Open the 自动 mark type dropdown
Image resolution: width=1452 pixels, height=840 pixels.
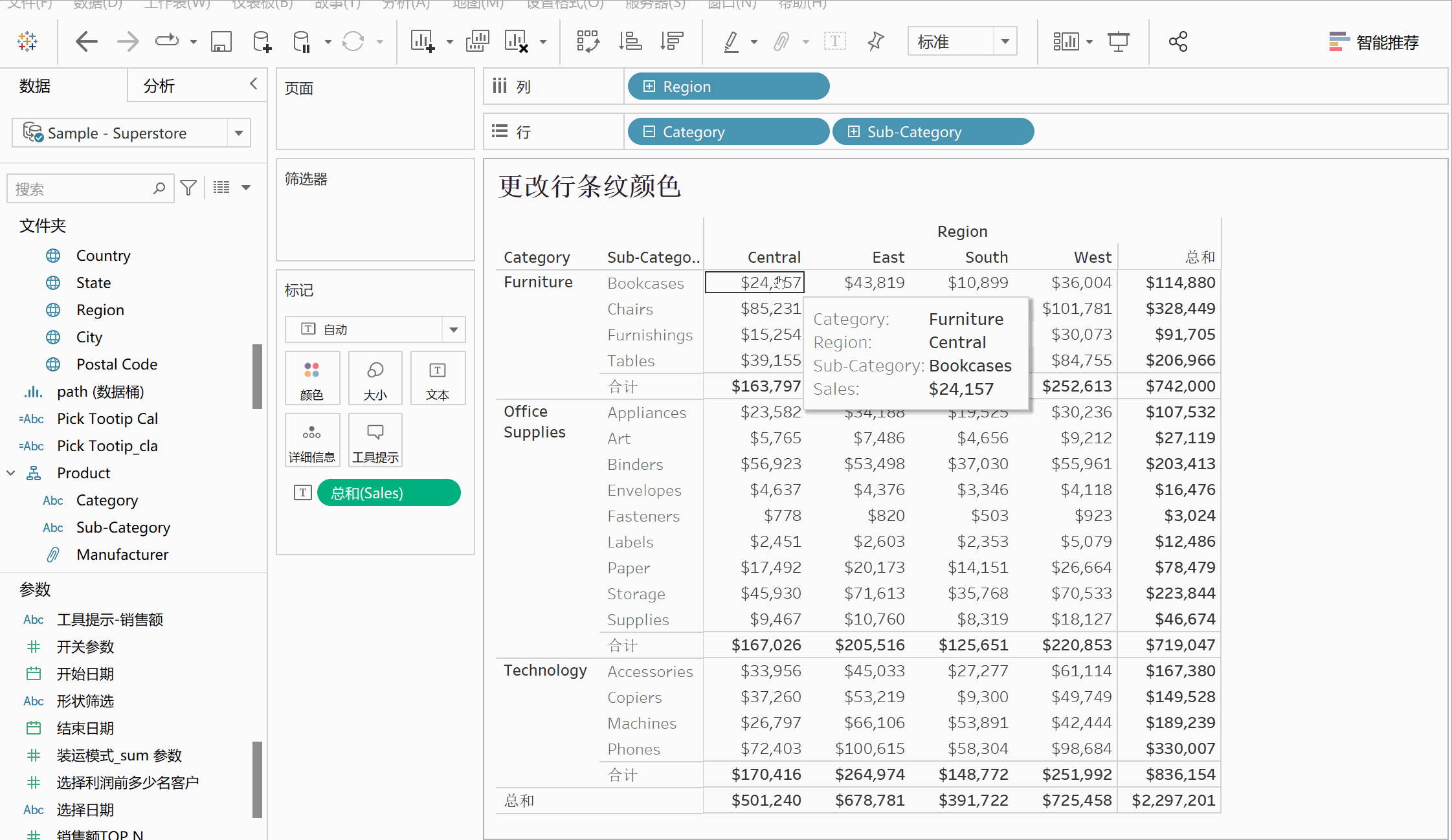[454, 329]
